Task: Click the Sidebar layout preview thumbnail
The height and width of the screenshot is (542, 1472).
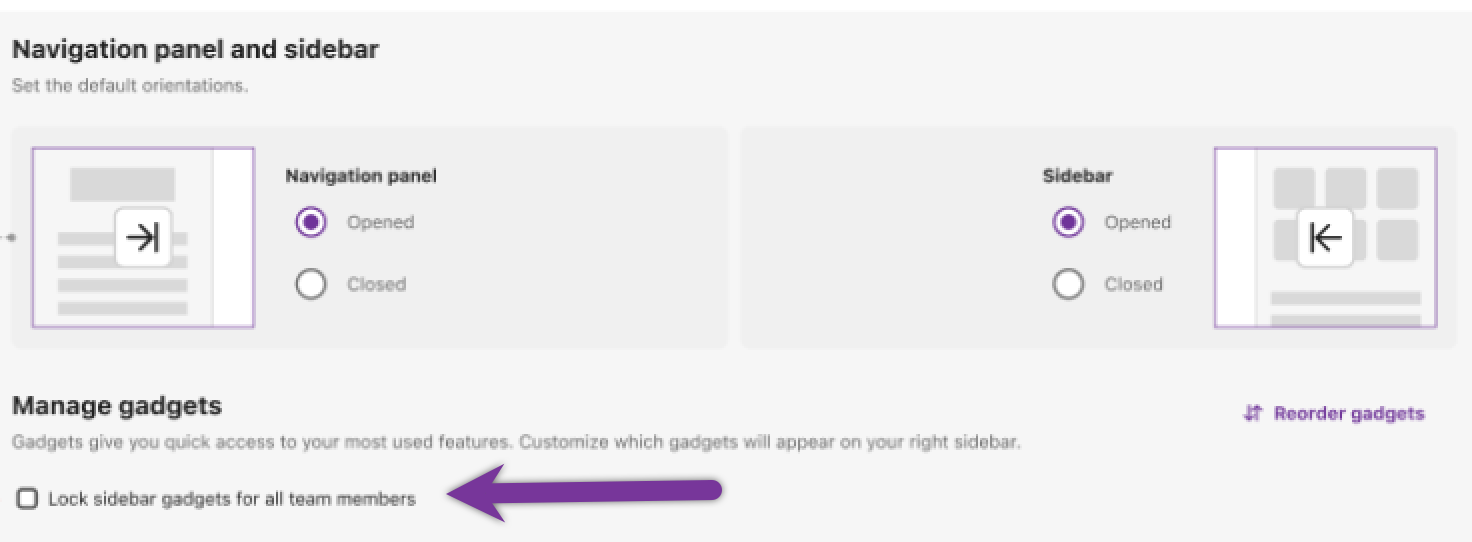Action: point(1325,237)
